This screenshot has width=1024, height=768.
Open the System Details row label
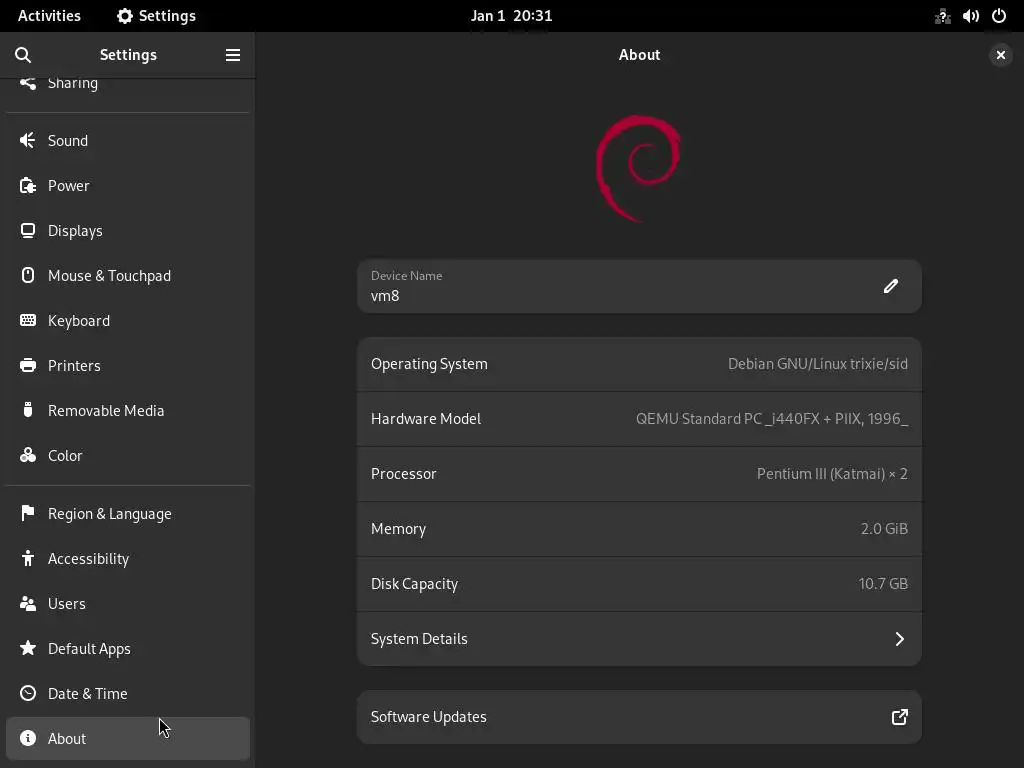pos(419,639)
